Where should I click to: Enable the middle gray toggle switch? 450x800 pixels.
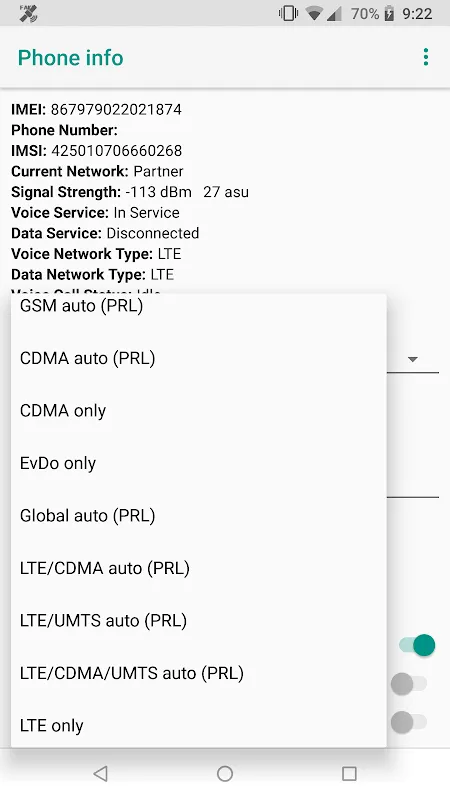click(x=409, y=684)
